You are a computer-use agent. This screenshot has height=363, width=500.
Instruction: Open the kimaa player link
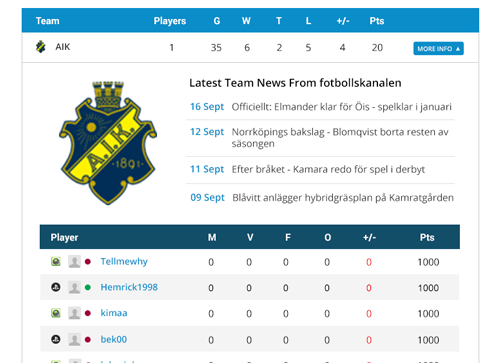click(x=114, y=313)
